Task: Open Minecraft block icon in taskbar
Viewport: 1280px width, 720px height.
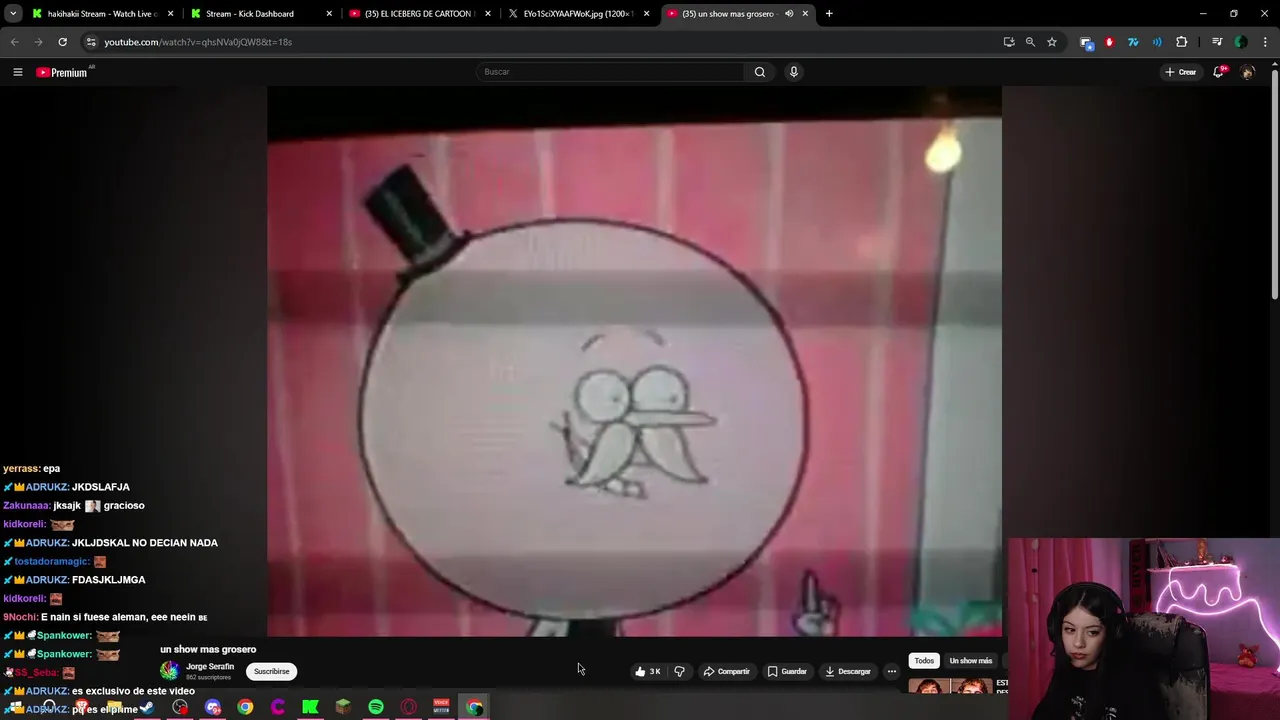Action: tap(343, 707)
